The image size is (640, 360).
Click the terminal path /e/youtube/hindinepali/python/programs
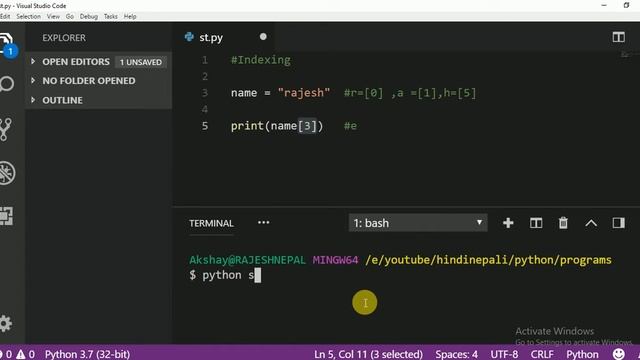[x=488, y=260]
